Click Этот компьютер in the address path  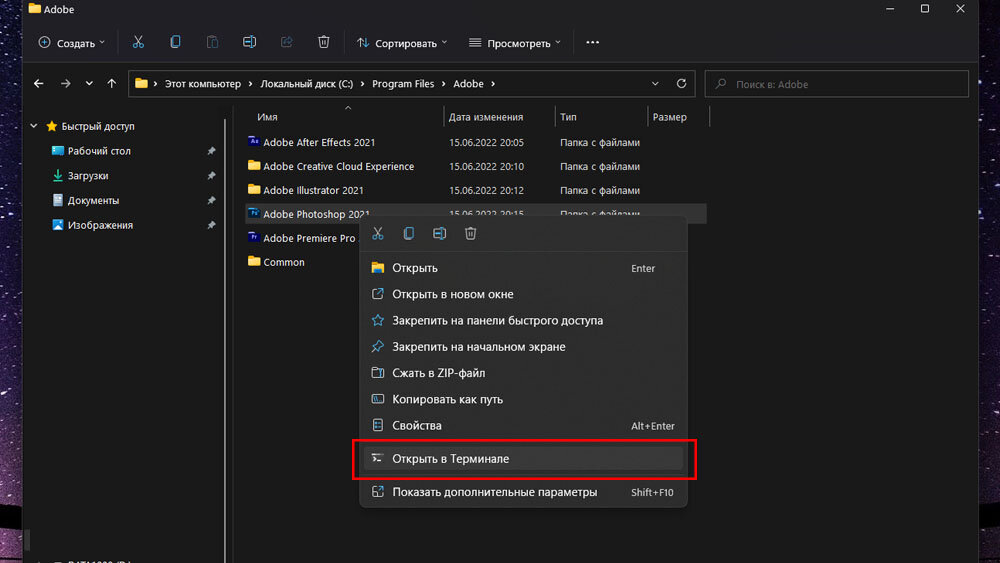[203, 84]
